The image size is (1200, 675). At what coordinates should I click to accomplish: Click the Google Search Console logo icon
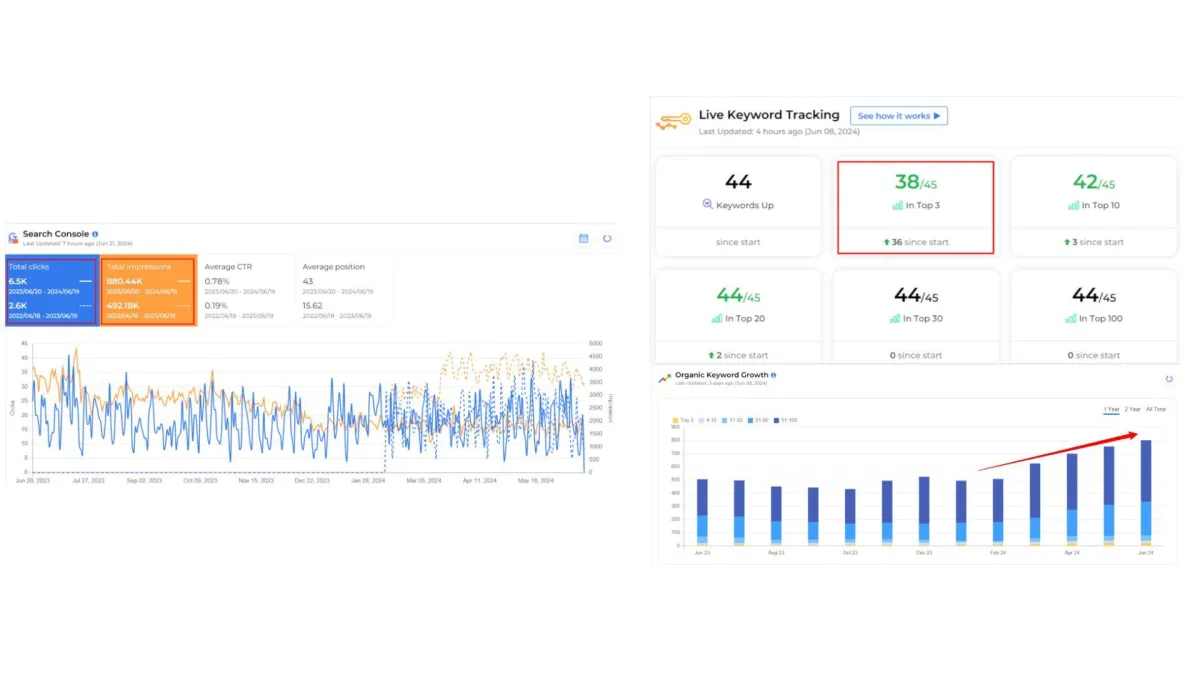[x=13, y=238]
